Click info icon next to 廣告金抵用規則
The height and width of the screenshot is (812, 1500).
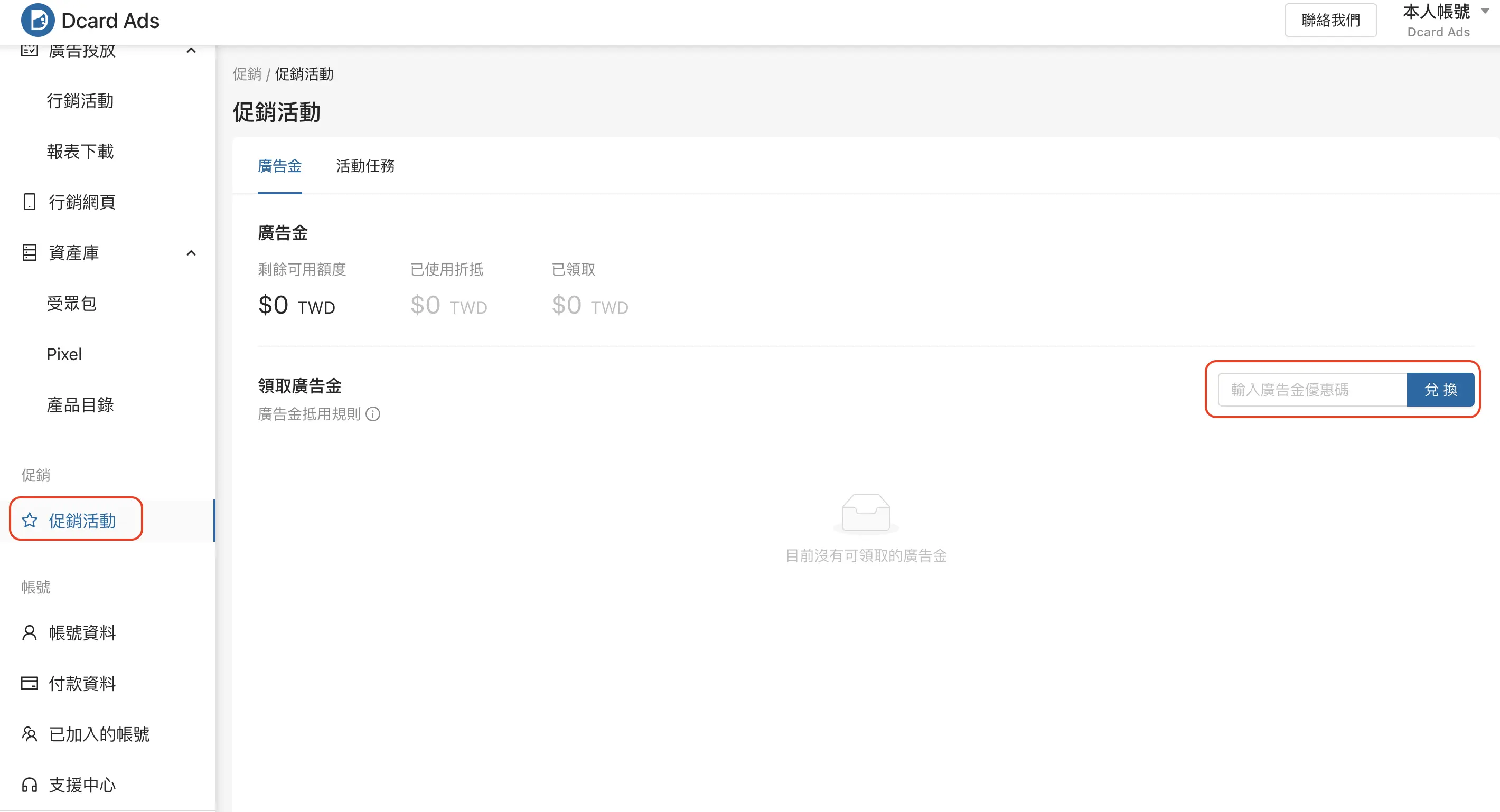click(x=373, y=414)
